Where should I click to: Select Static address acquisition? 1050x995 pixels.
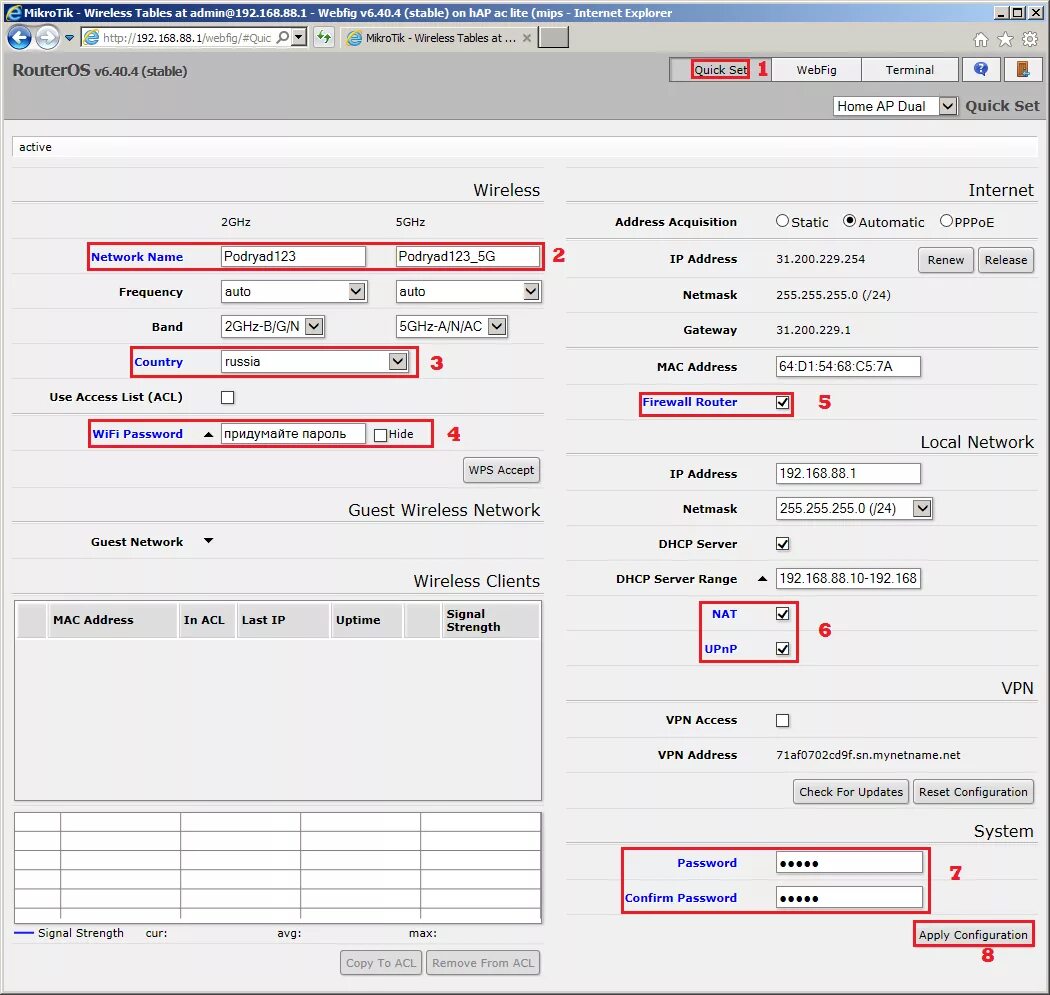coord(782,220)
